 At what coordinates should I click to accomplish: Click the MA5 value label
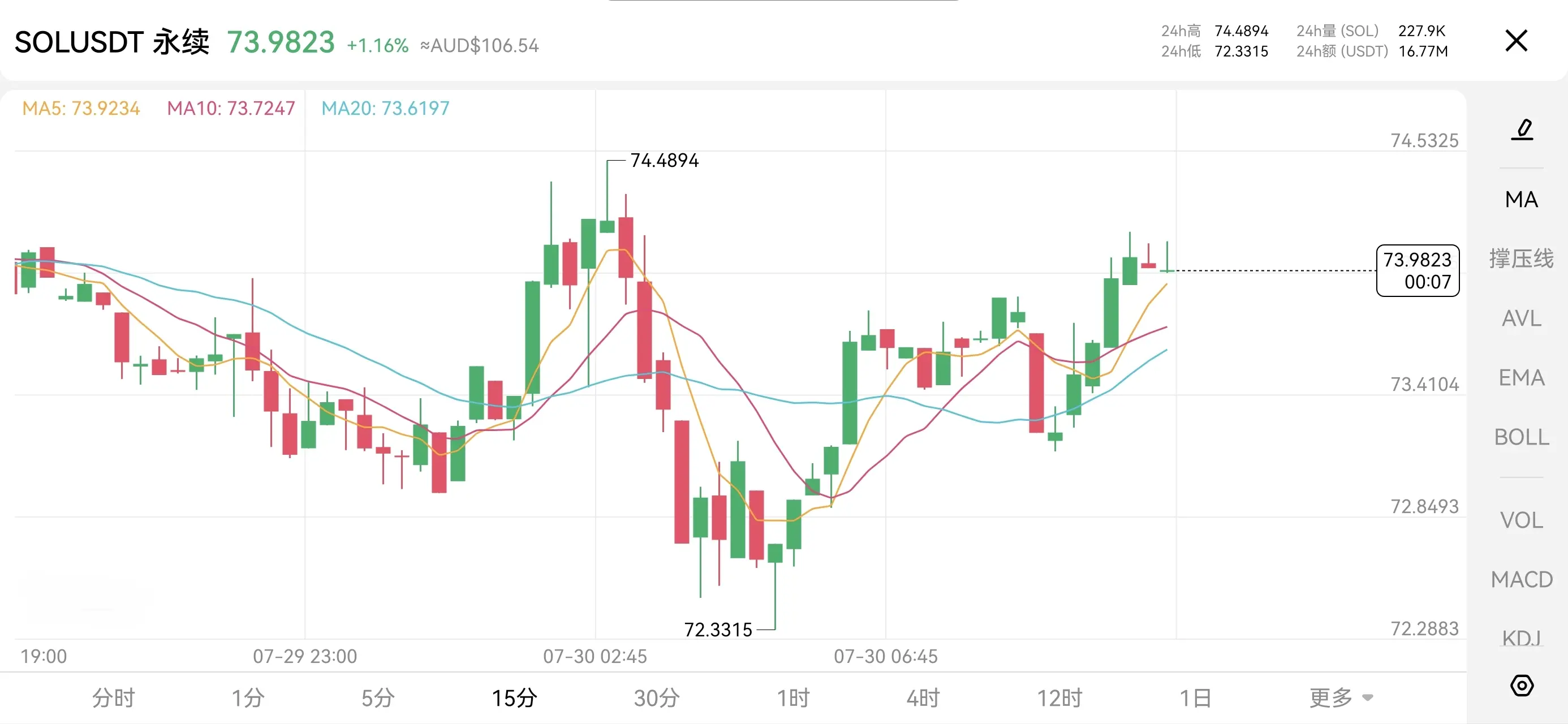tap(81, 108)
